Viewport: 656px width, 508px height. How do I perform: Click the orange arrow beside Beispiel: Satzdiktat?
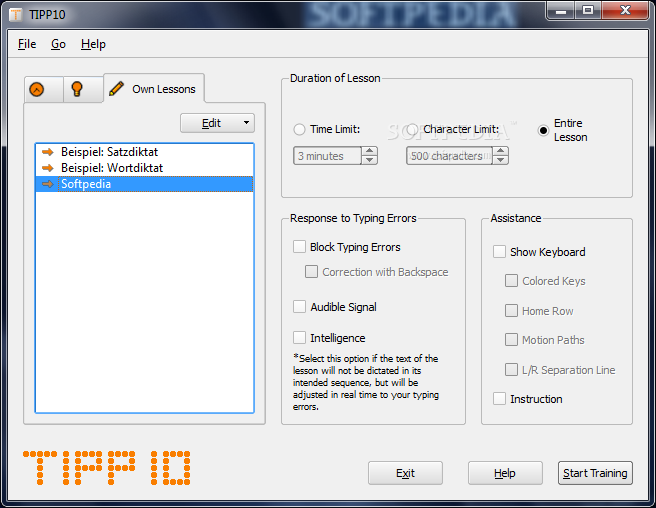tap(48, 152)
